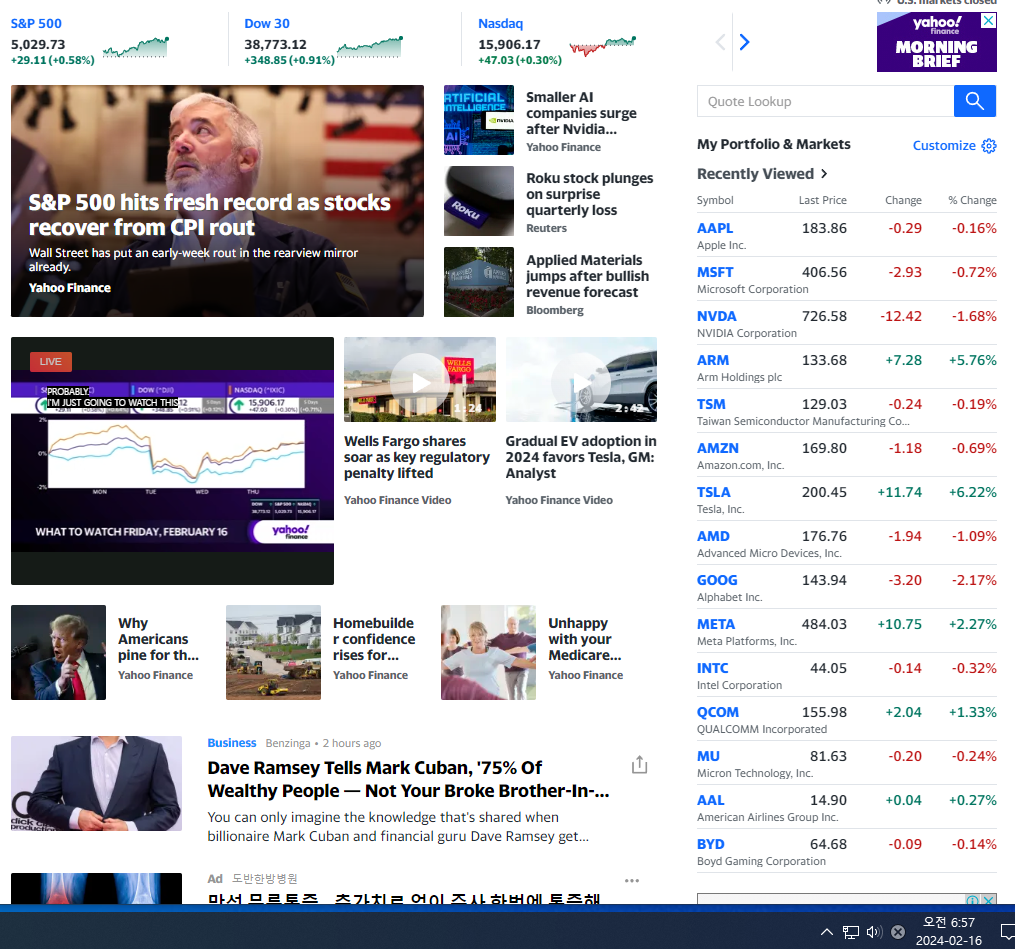Open the AMD ticker
1015x949 pixels.
coord(713,536)
